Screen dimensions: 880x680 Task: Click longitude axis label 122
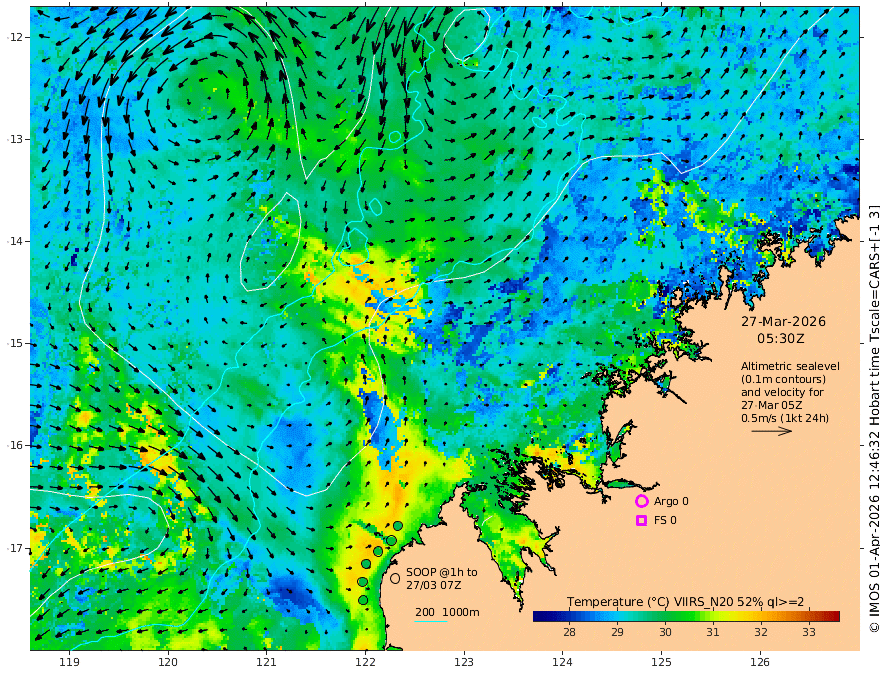[365, 662]
